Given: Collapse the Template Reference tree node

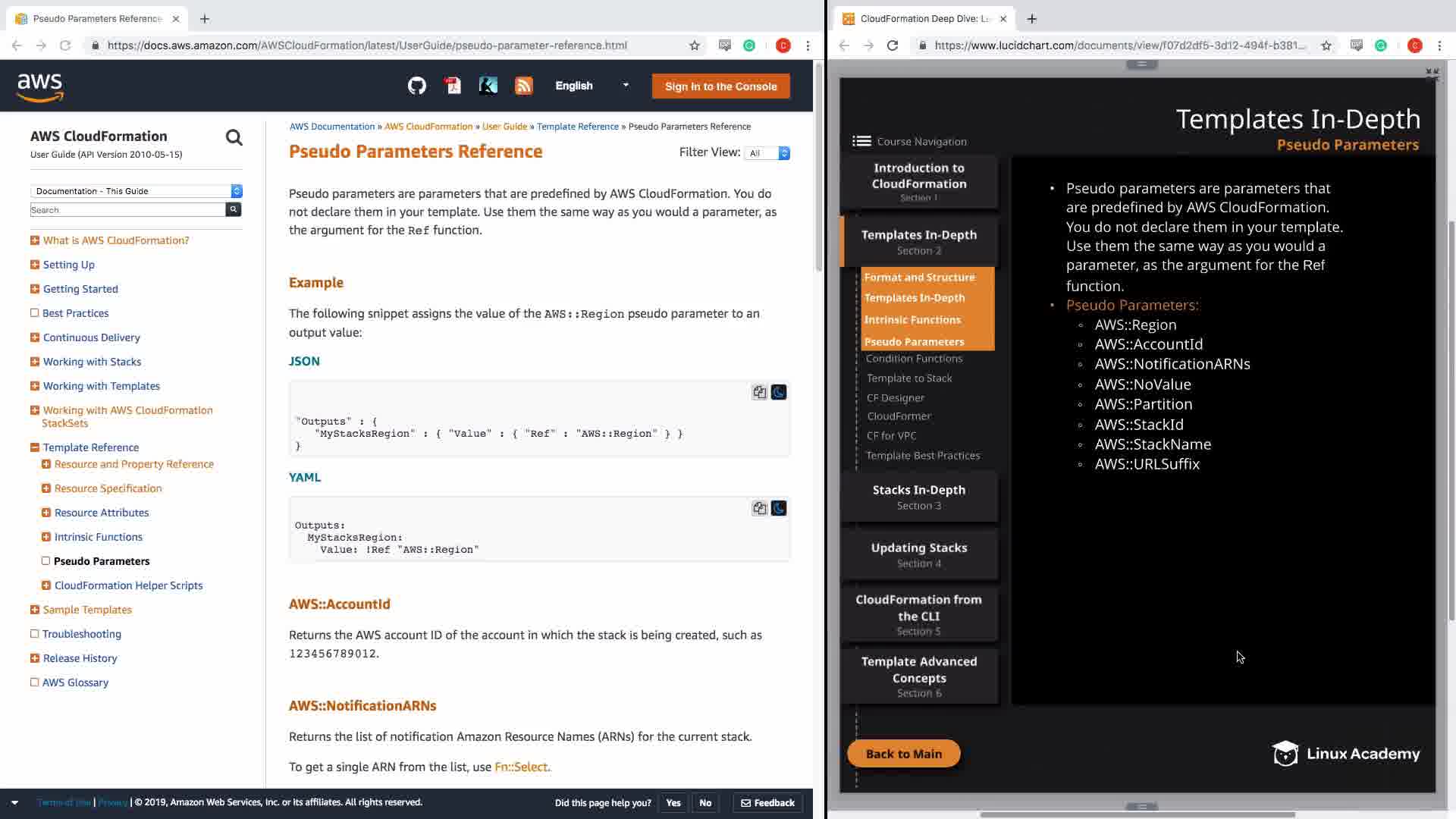Looking at the screenshot, I should (35, 447).
